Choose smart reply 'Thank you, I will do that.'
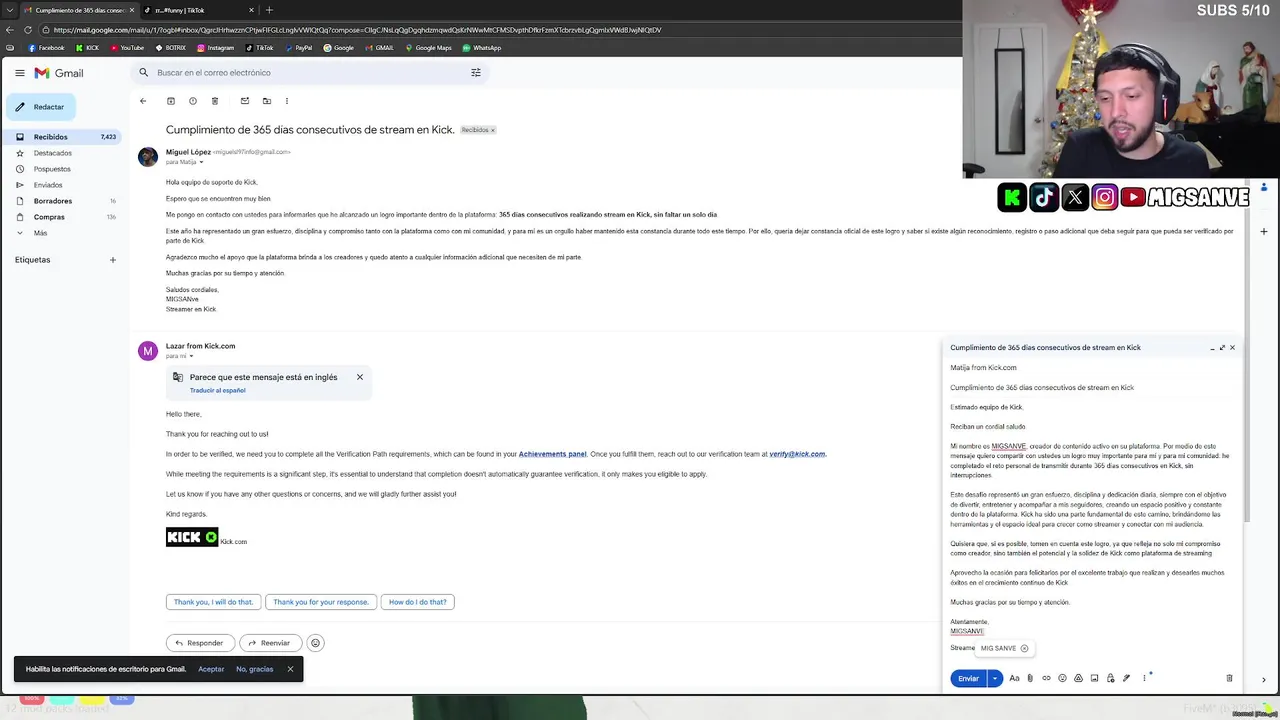 (213, 602)
